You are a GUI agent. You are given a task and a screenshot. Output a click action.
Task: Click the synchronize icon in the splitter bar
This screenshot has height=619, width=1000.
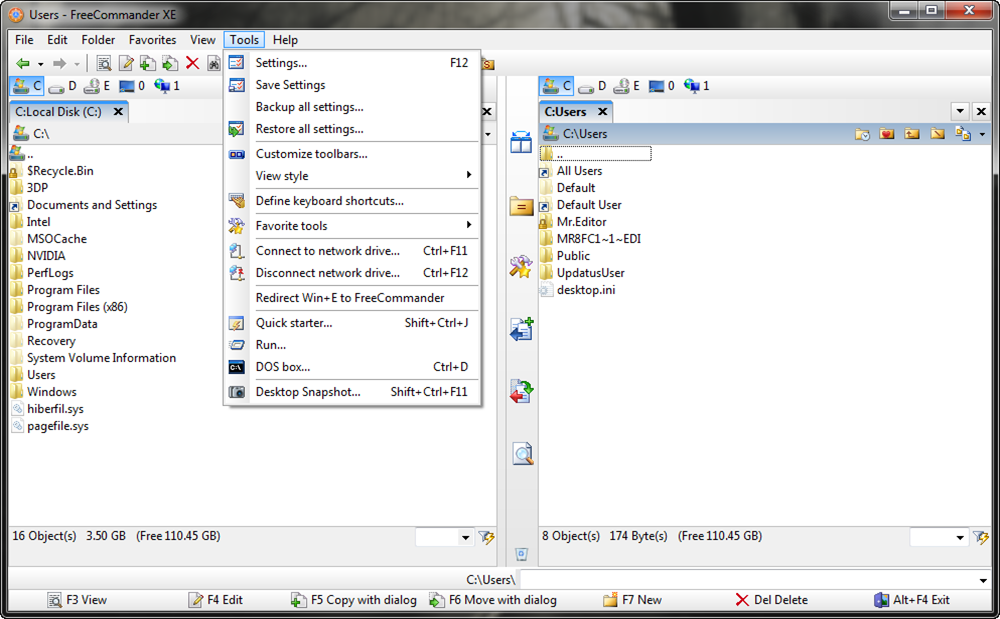tap(521, 391)
